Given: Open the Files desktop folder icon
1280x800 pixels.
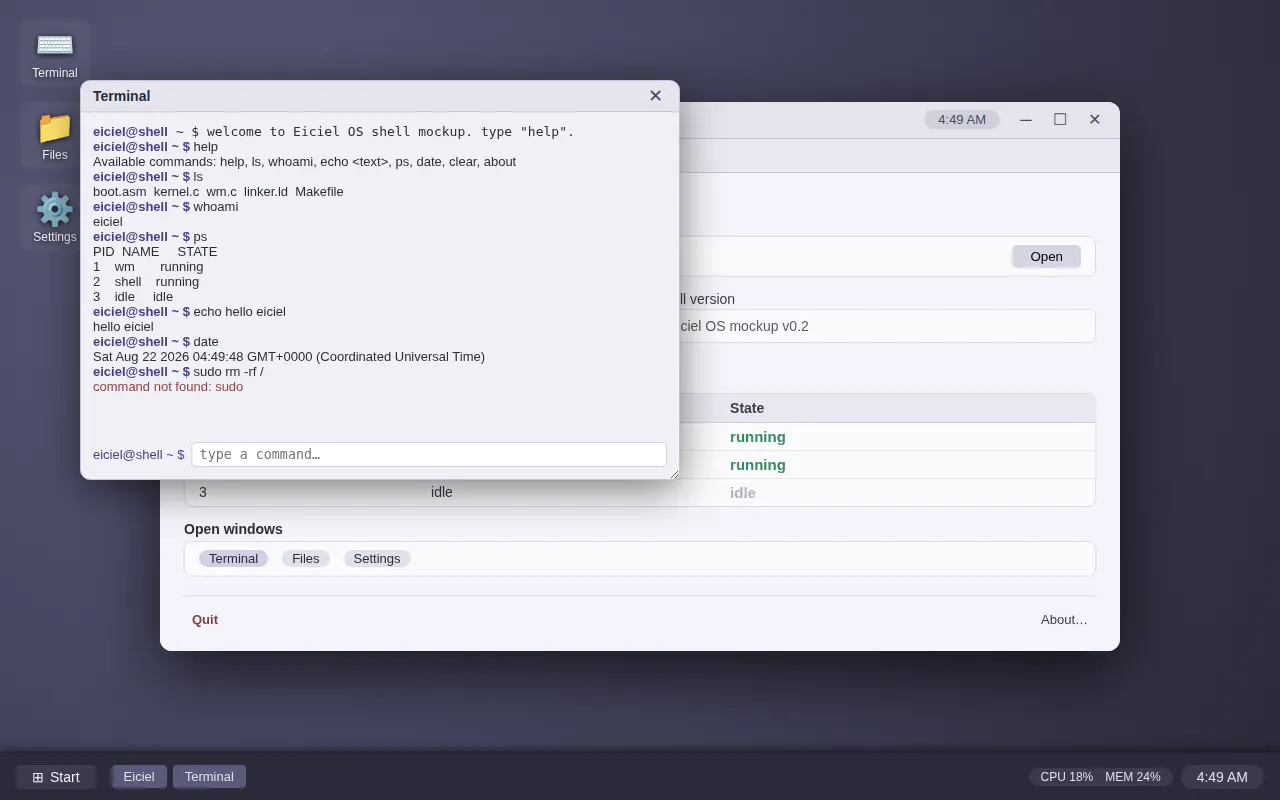Looking at the screenshot, I should [x=55, y=135].
